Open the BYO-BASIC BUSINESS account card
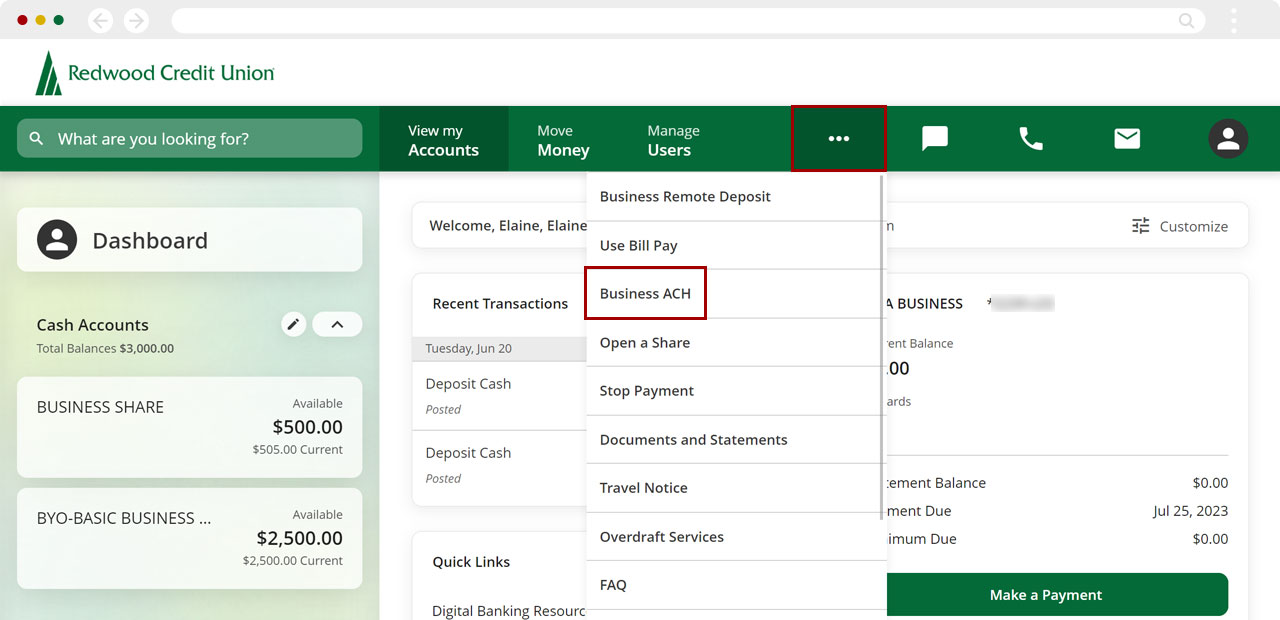 pyautogui.click(x=190, y=538)
